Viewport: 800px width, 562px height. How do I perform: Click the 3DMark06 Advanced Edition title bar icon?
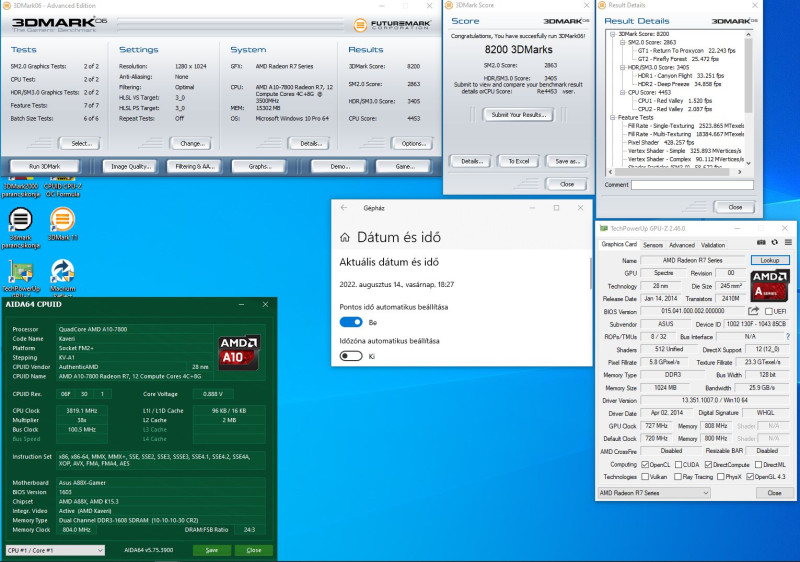pyautogui.click(x=7, y=6)
